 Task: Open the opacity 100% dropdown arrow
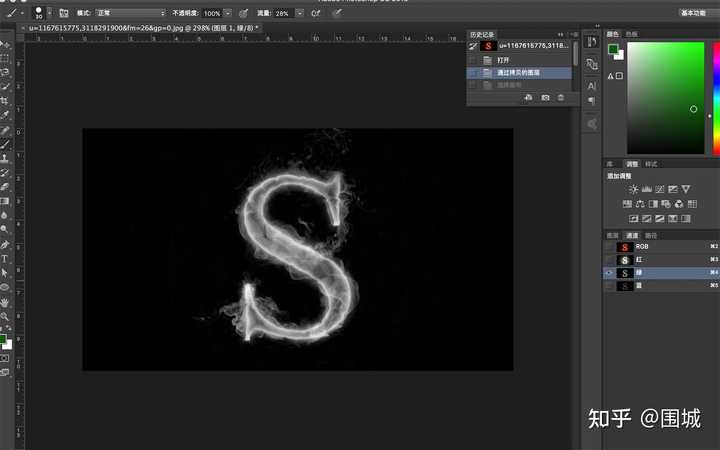tap(228, 13)
